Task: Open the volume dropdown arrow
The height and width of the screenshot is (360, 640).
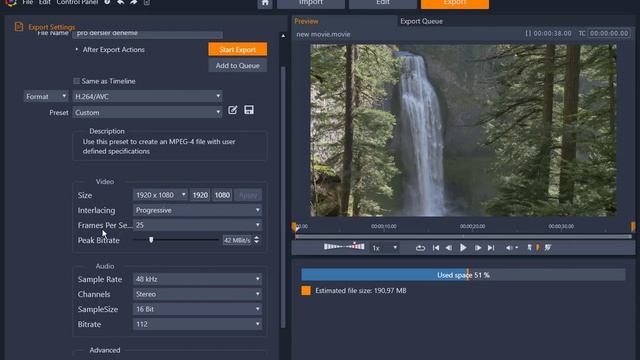Action: (x=517, y=248)
